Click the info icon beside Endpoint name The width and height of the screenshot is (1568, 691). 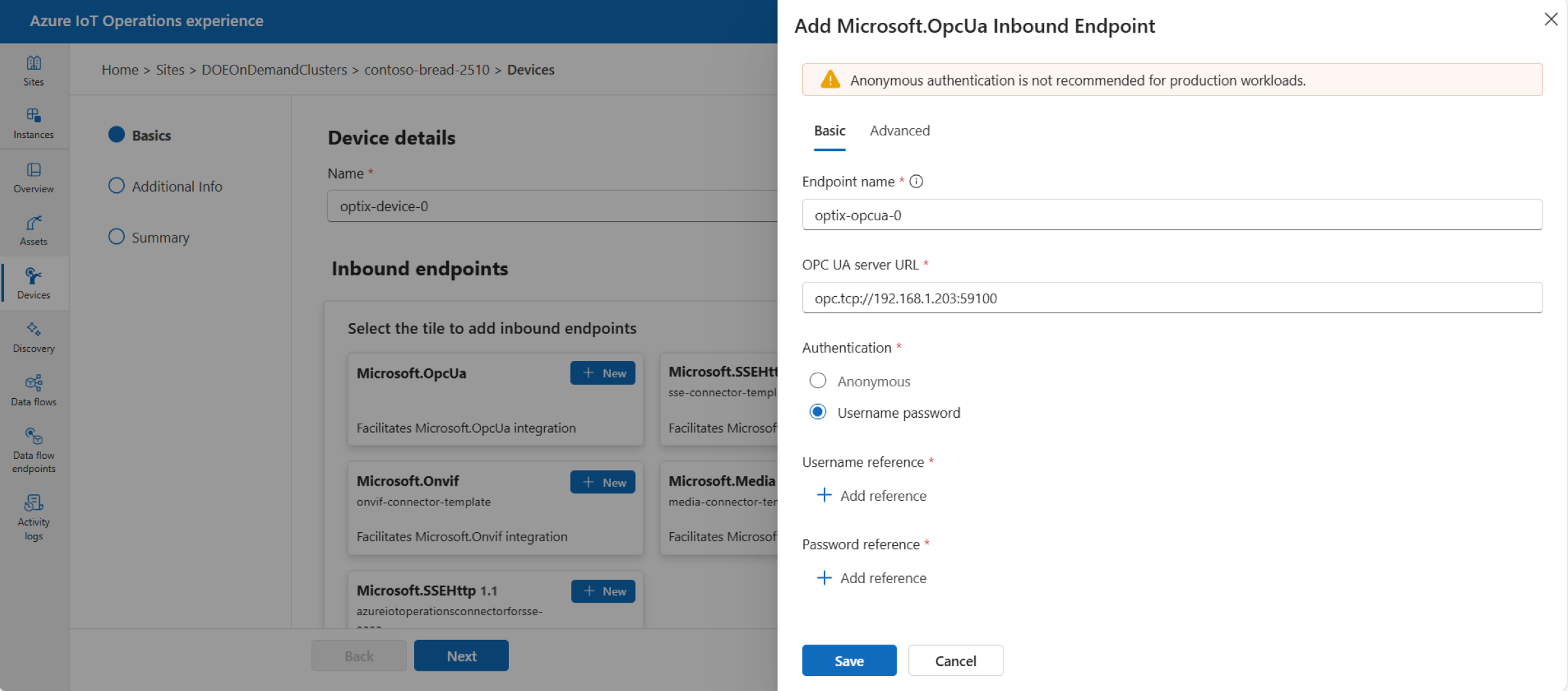pyautogui.click(x=916, y=182)
